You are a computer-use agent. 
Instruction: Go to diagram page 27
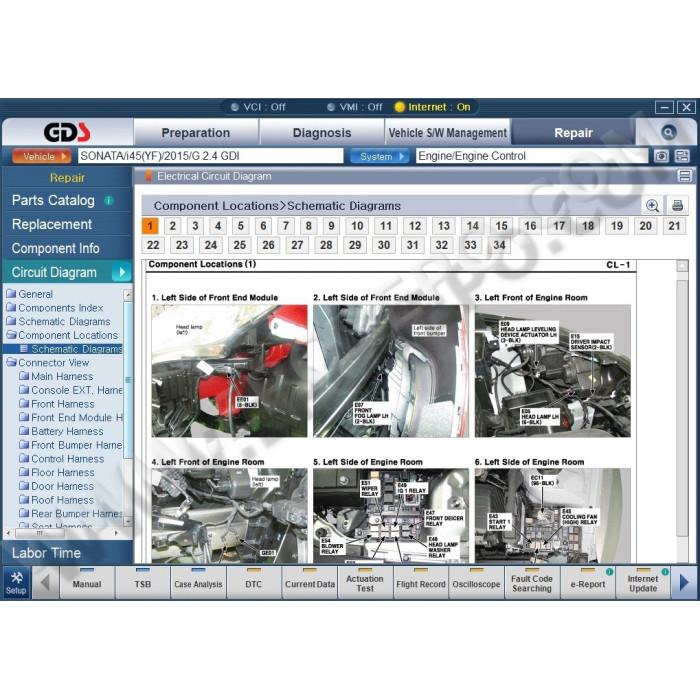coord(297,245)
